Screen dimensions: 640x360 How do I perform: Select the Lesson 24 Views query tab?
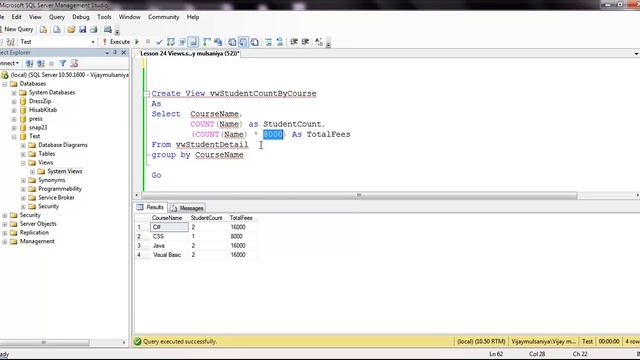click(189, 53)
